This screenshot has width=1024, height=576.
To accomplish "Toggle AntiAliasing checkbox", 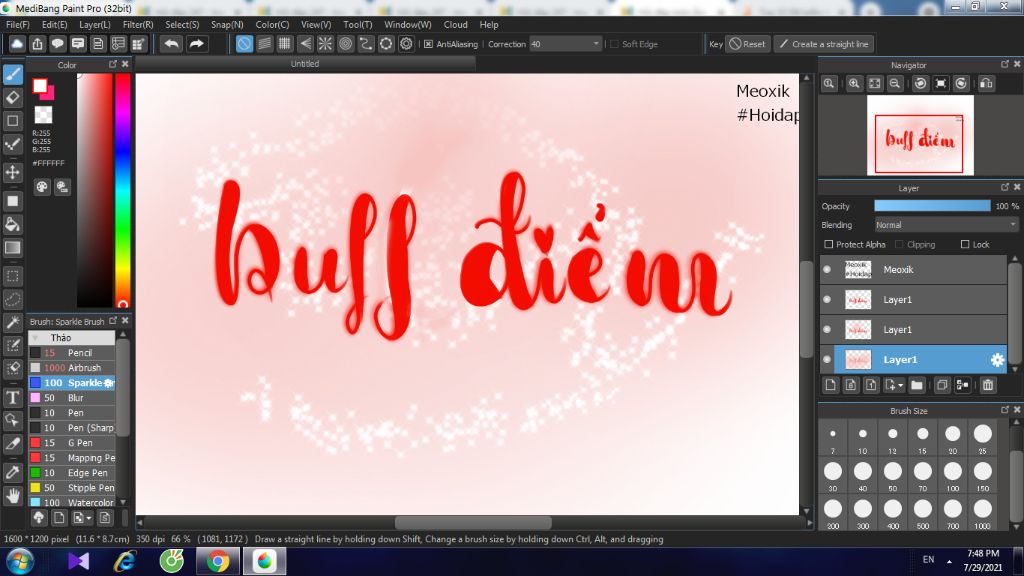I will point(428,44).
